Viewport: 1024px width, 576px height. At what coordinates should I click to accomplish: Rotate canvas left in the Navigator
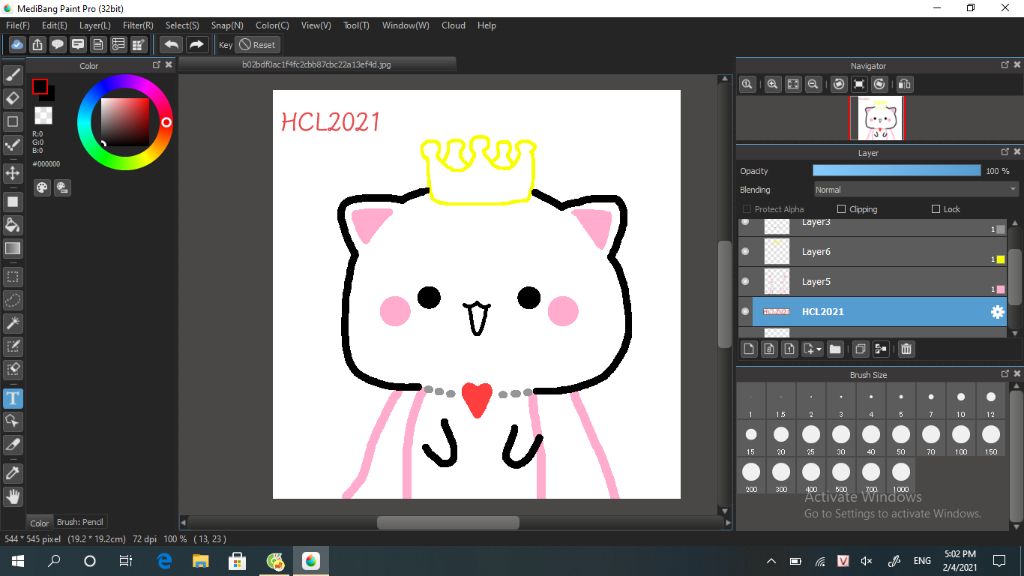pyautogui.click(x=839, y=84)
